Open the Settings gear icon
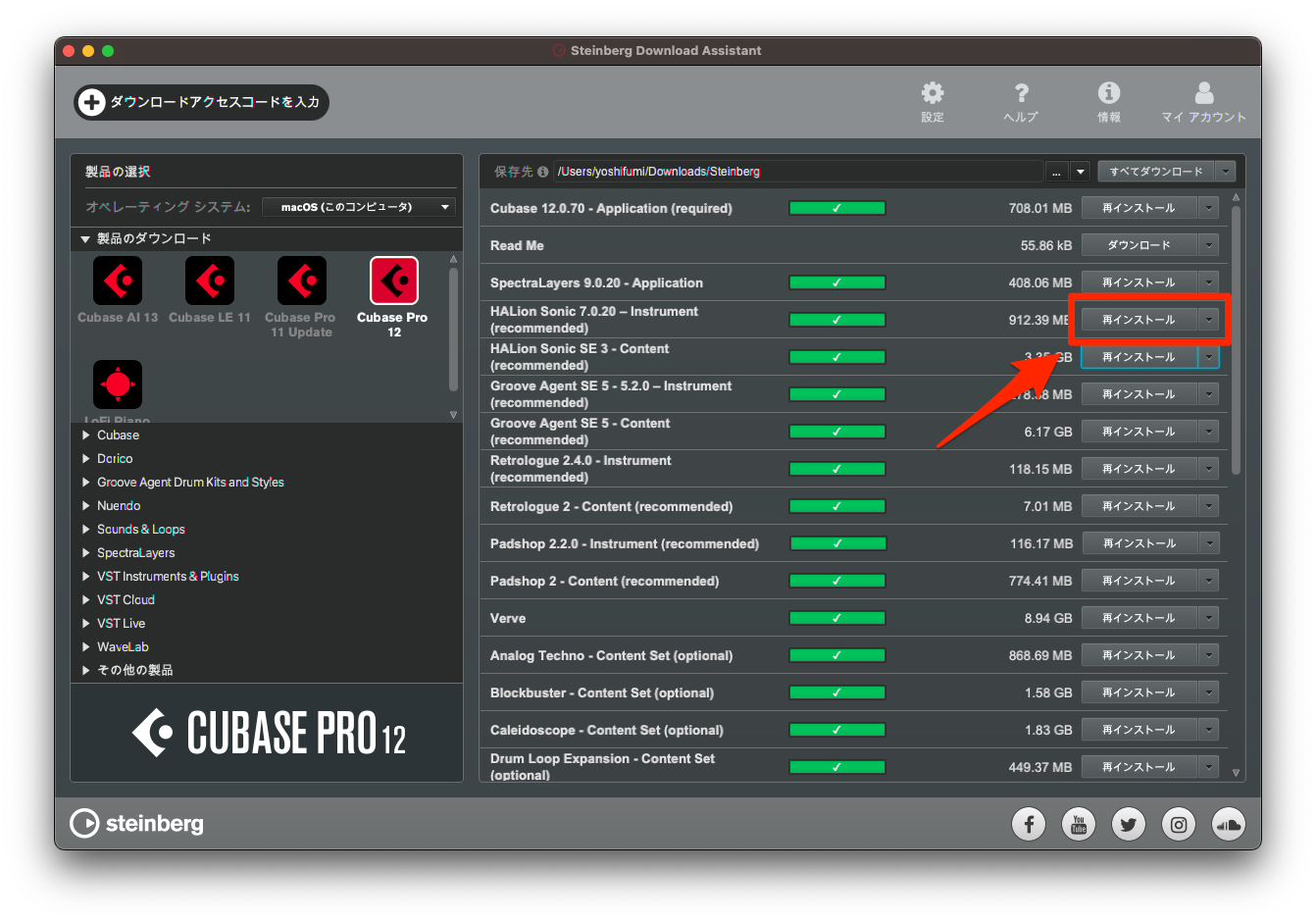 tap(932, 93)
